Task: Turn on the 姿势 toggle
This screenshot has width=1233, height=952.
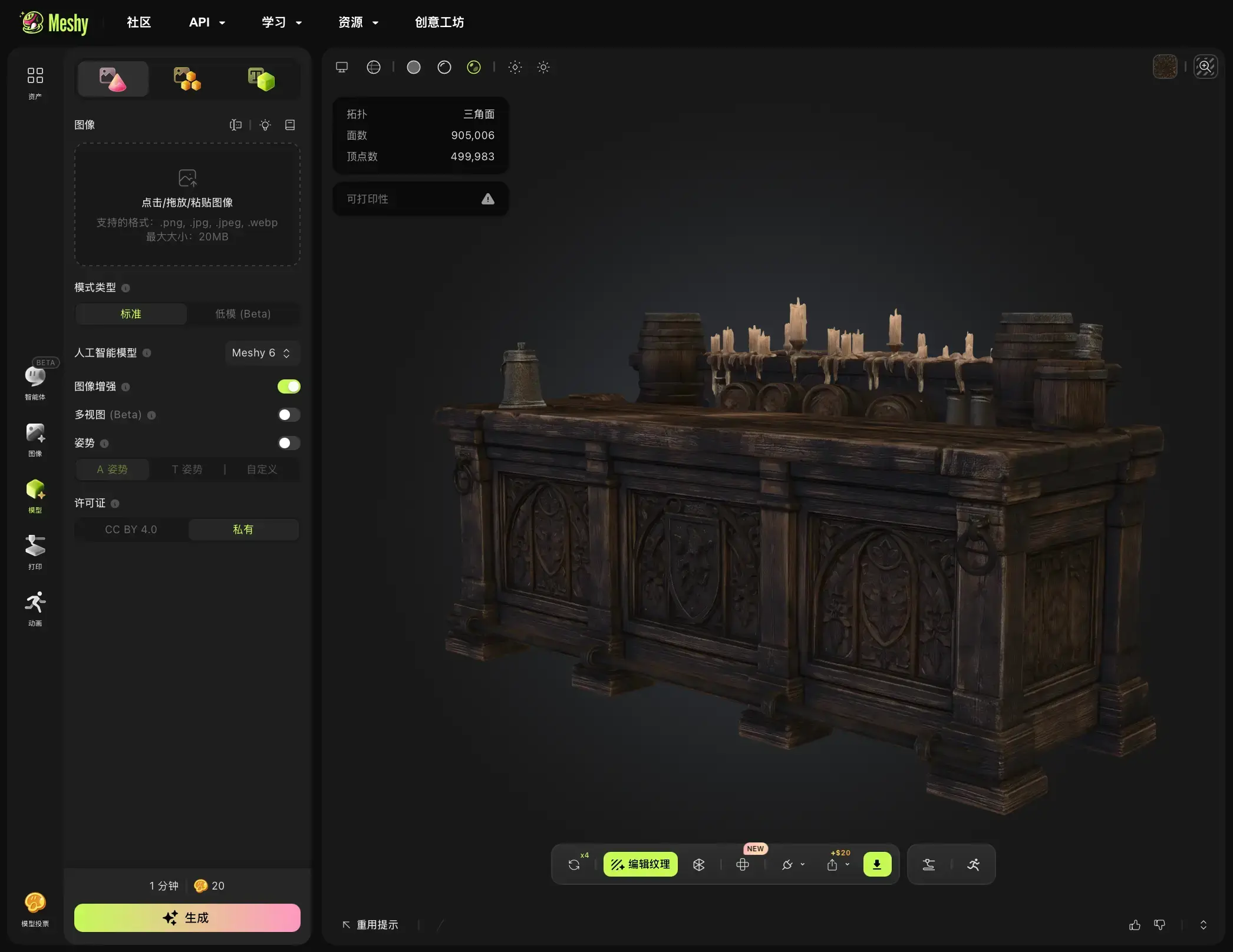Action: pyautogui.click(x=289, y=443)
